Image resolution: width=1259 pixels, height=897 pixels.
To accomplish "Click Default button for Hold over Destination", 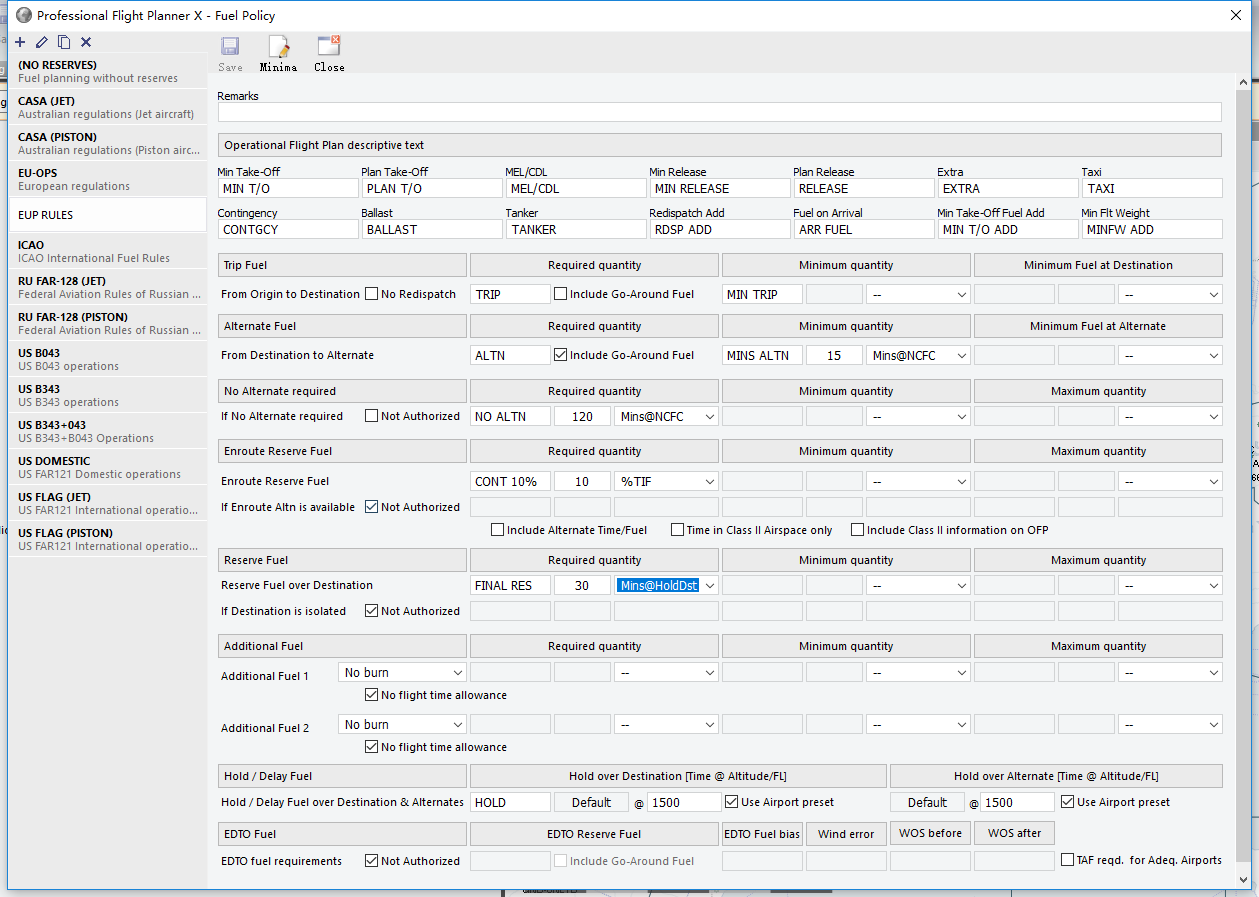I will 591,802.
